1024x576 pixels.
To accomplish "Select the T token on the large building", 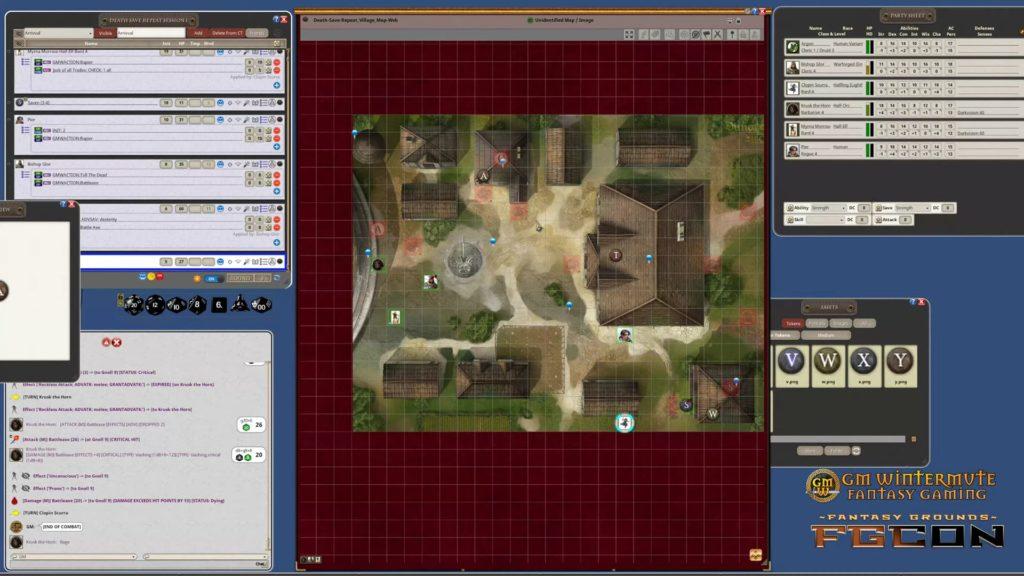I will 615,255.
